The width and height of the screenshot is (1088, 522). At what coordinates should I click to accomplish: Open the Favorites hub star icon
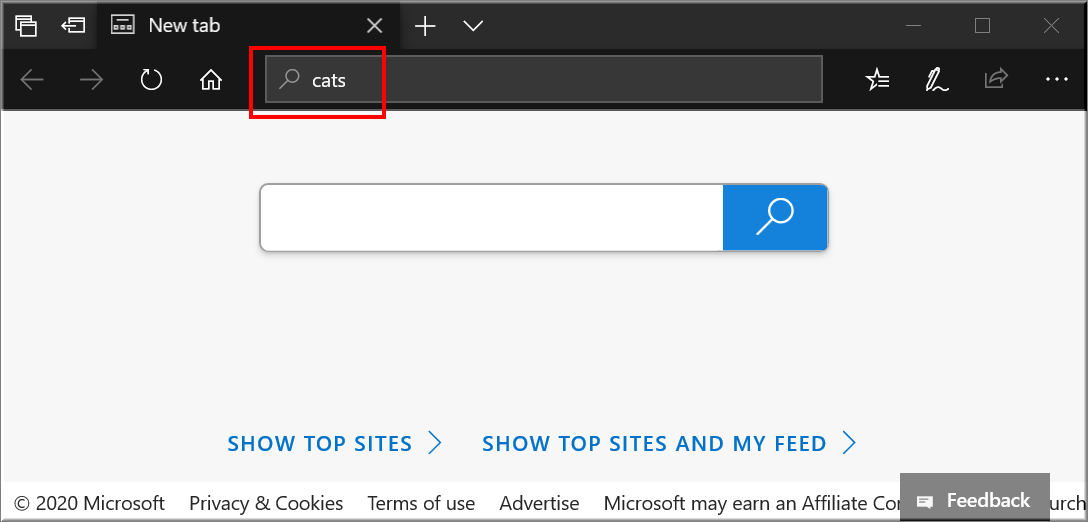[x=877, y=80]
